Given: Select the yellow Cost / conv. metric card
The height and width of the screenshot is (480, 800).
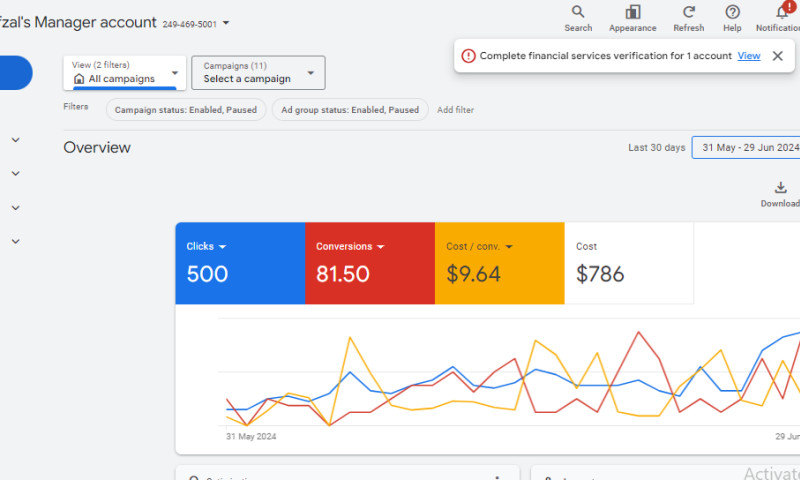Looking at the screenshot, I should pos(500,263).
